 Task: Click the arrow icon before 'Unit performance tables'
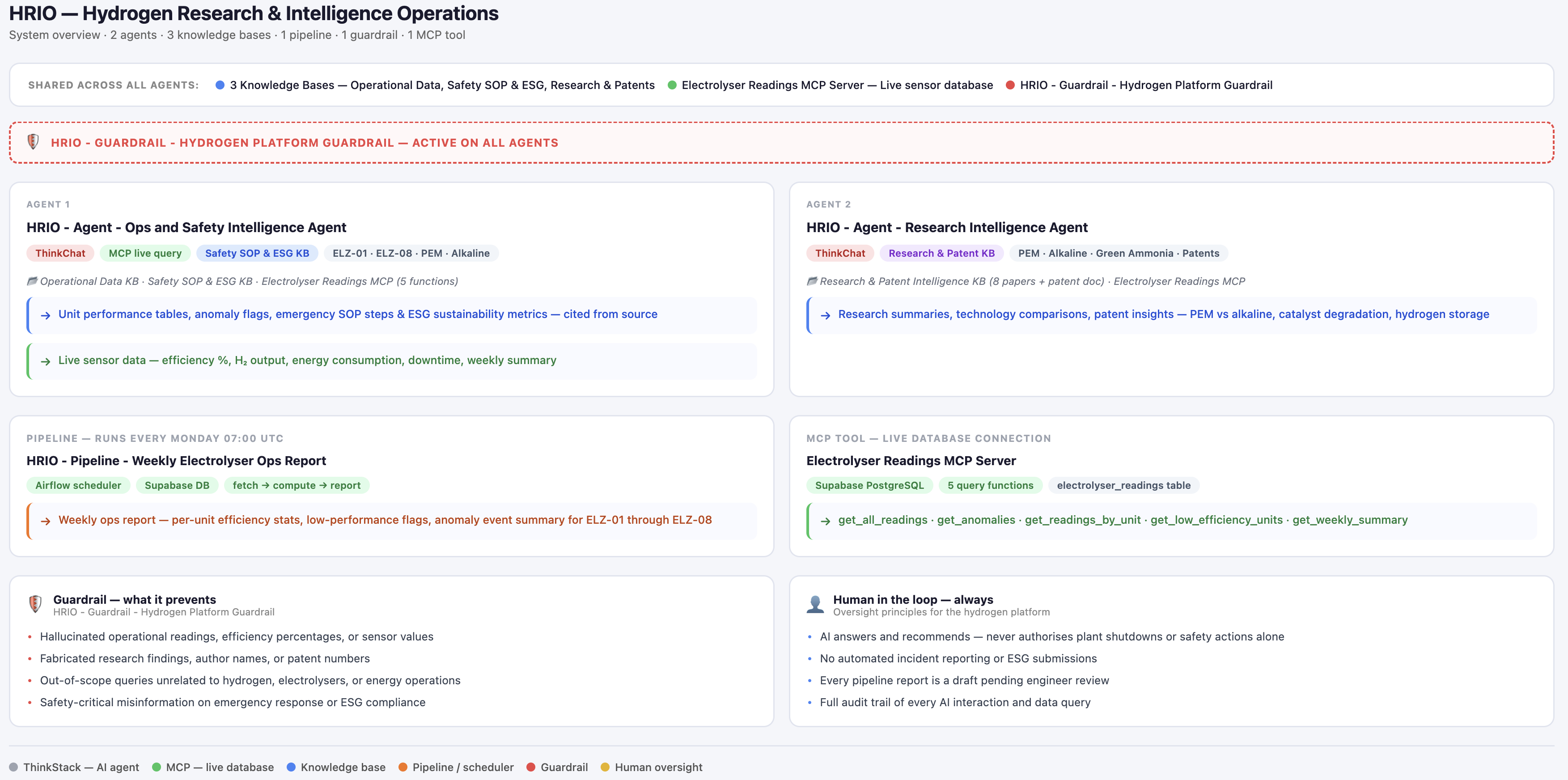coord(46,315)
